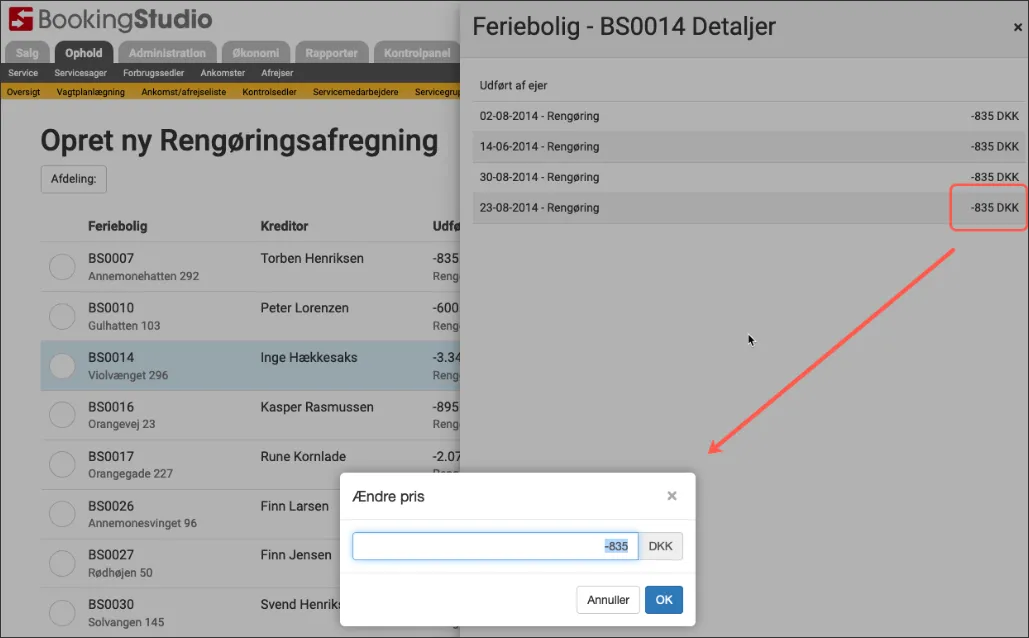The width and height of the screenshot is (1029, 638).
Task: Toggle the BS0016 Orangevej selection circle
Action: (62, 415)
